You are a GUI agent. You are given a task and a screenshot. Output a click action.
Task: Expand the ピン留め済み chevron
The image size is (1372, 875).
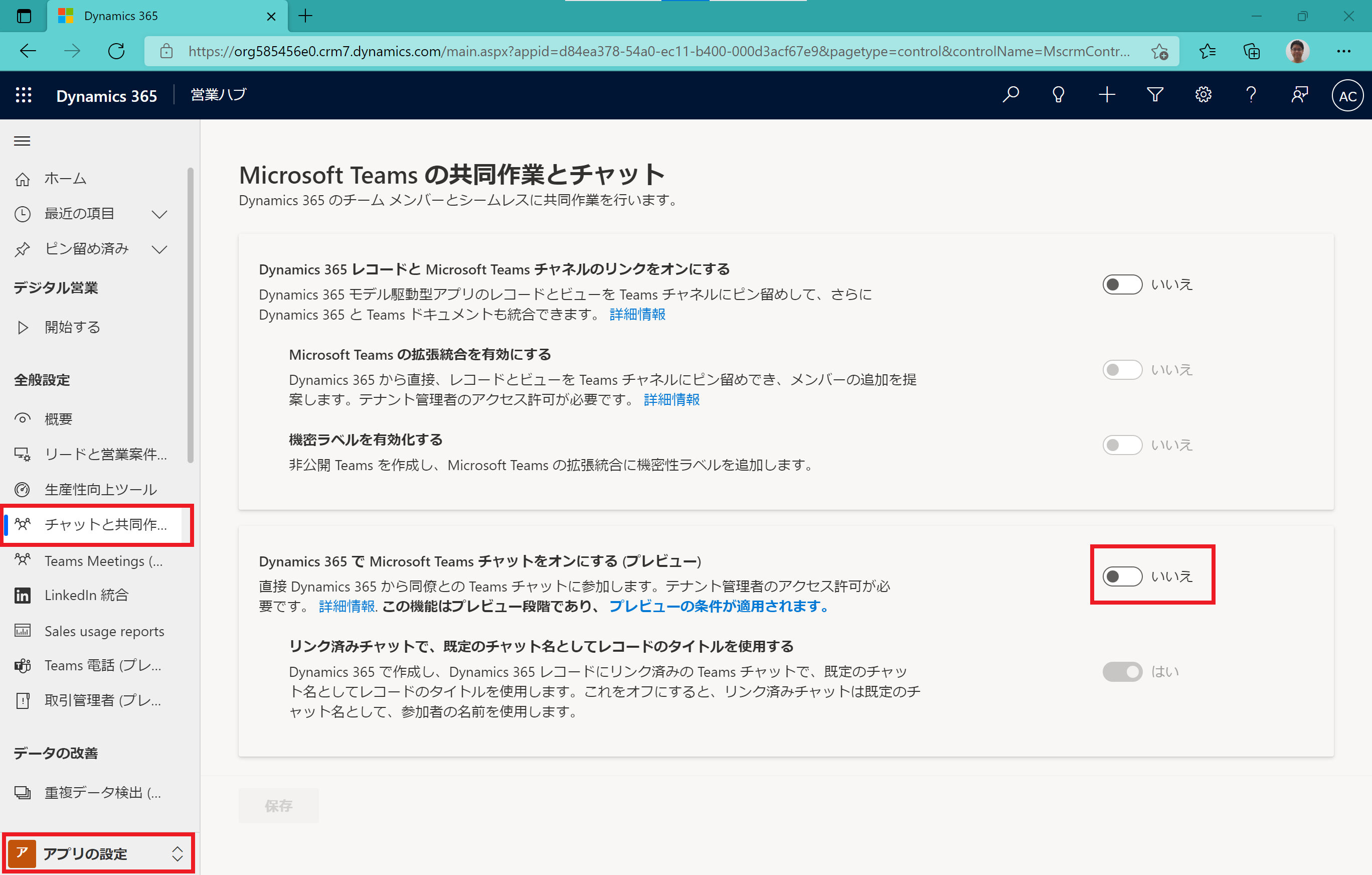point(159,249)
